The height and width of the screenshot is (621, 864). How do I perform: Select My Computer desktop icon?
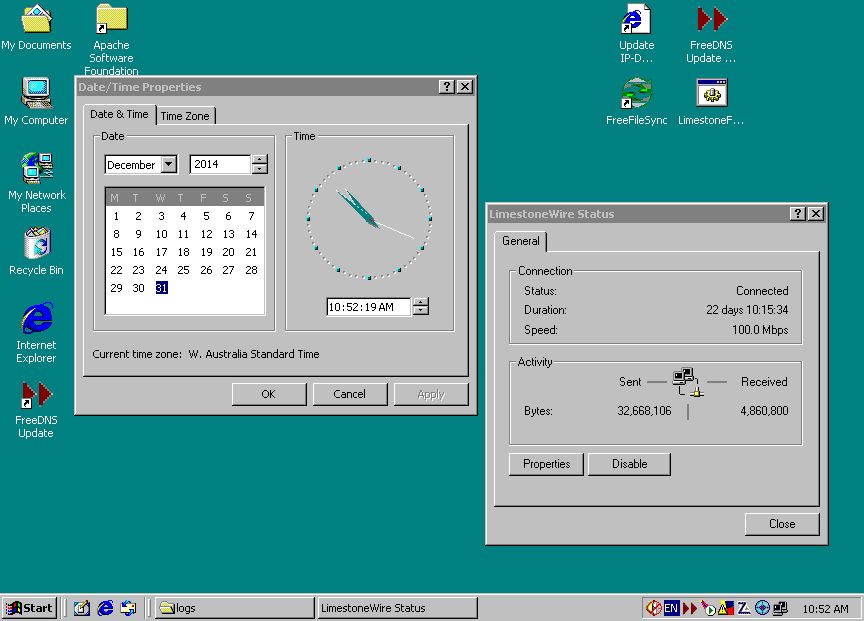click(x=36, y=101)
